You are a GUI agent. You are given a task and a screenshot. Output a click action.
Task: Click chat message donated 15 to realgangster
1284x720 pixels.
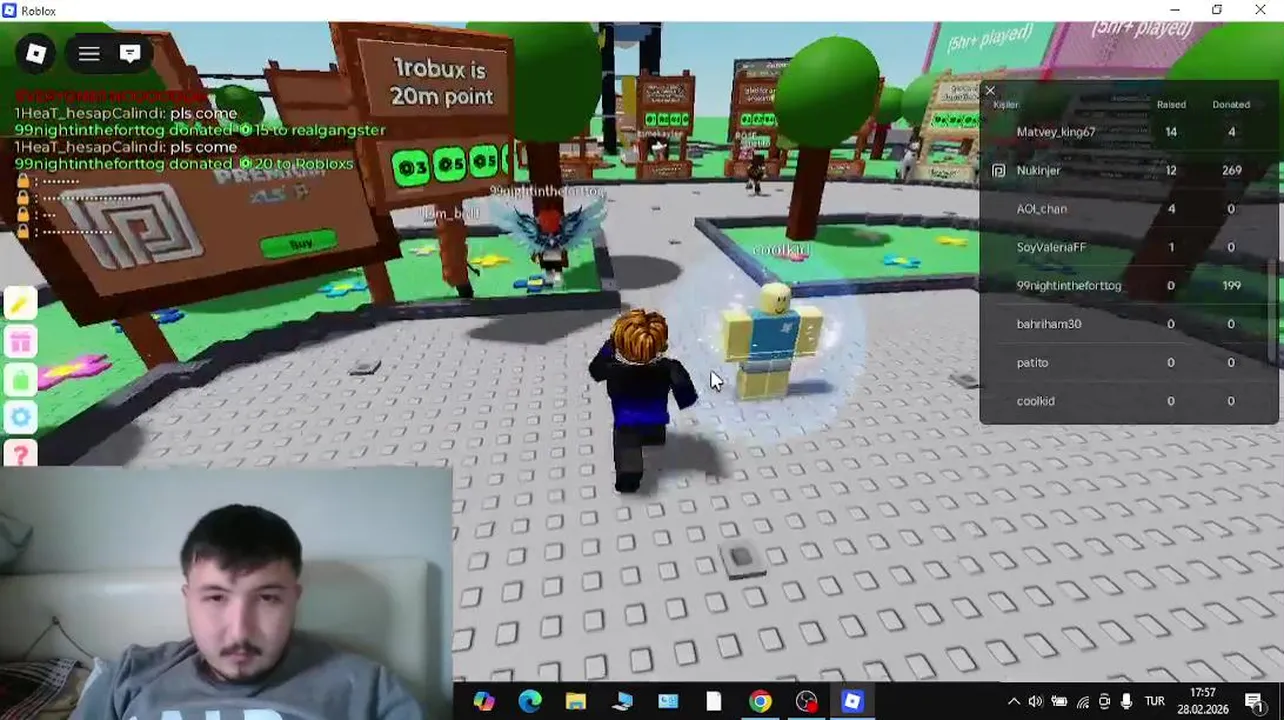coord(199,130)
